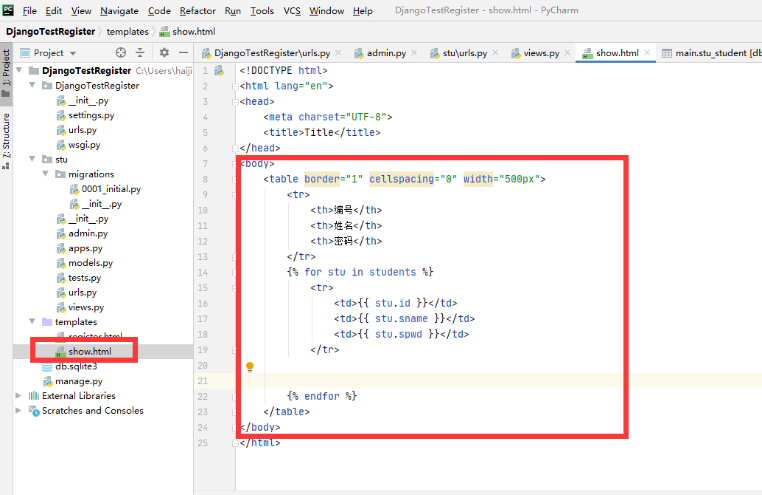
Task: Open the Refactor menu
Action: pos(197,10)
